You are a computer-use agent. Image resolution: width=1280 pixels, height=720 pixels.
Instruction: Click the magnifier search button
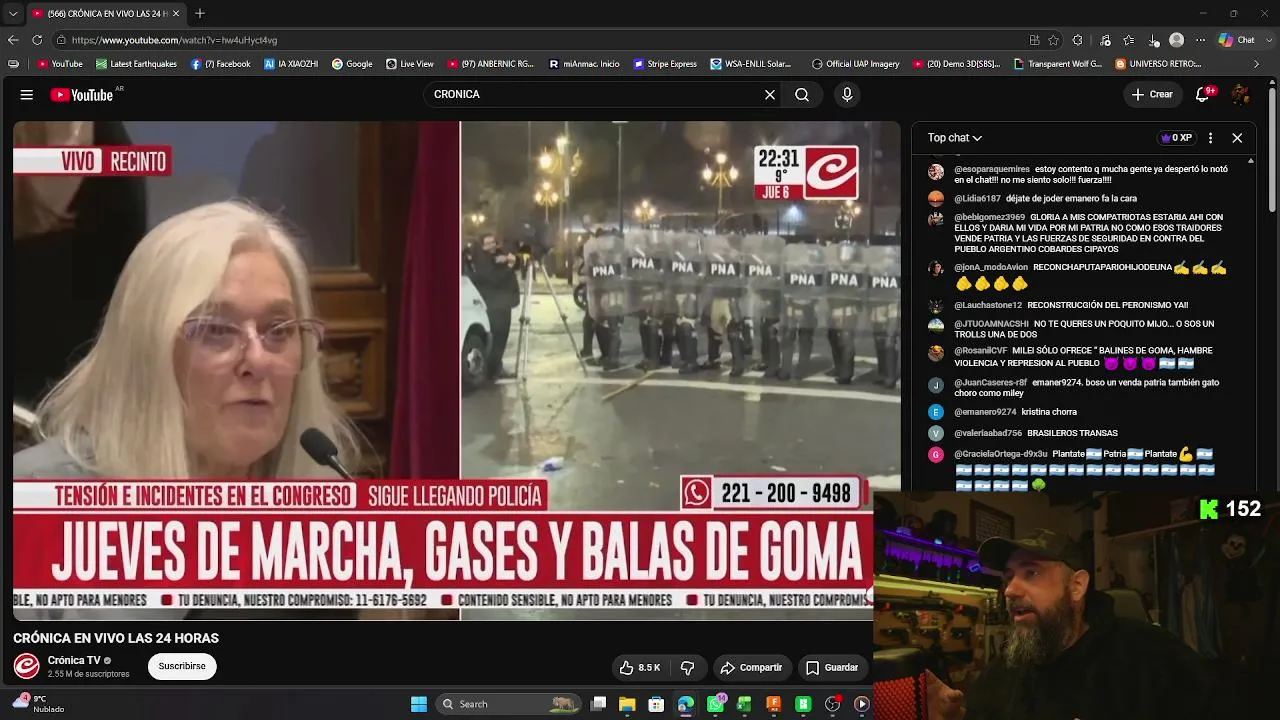click(802, 95)
